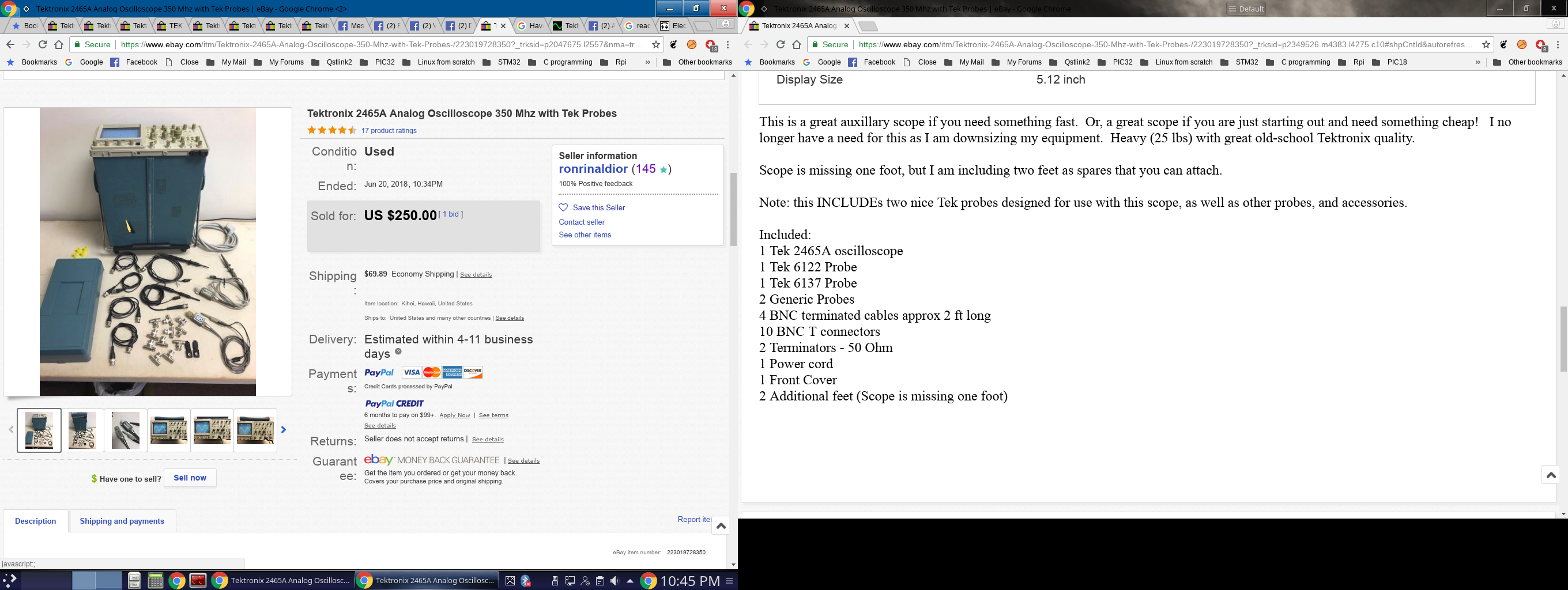Select the Description tab
Screen dimensions: 1568x590
pyautogui.click(x=35, y=521)
